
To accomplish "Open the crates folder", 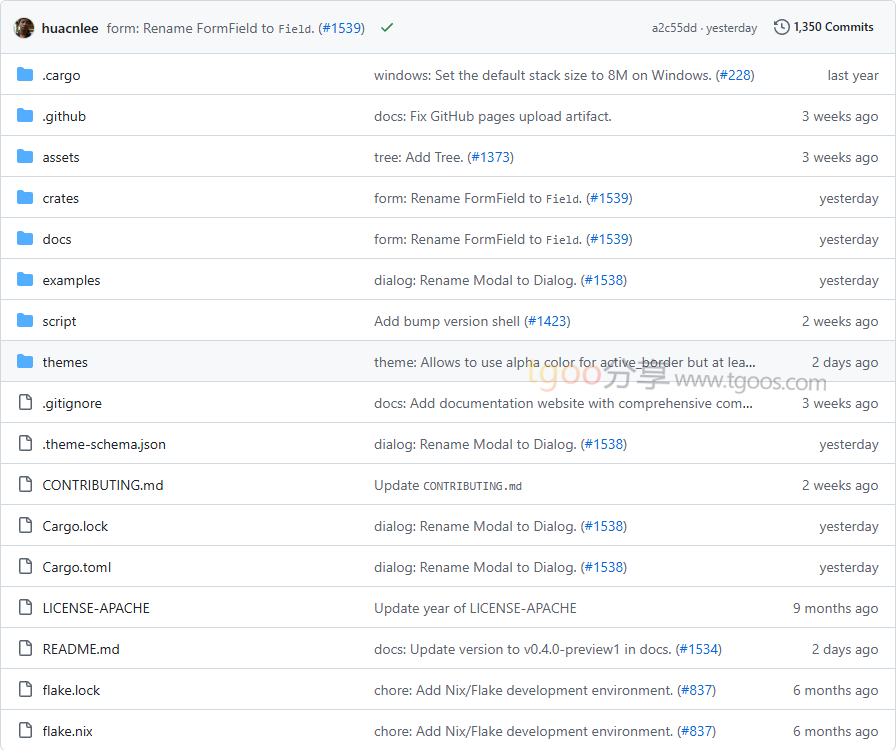I will [x=60, y=198].
